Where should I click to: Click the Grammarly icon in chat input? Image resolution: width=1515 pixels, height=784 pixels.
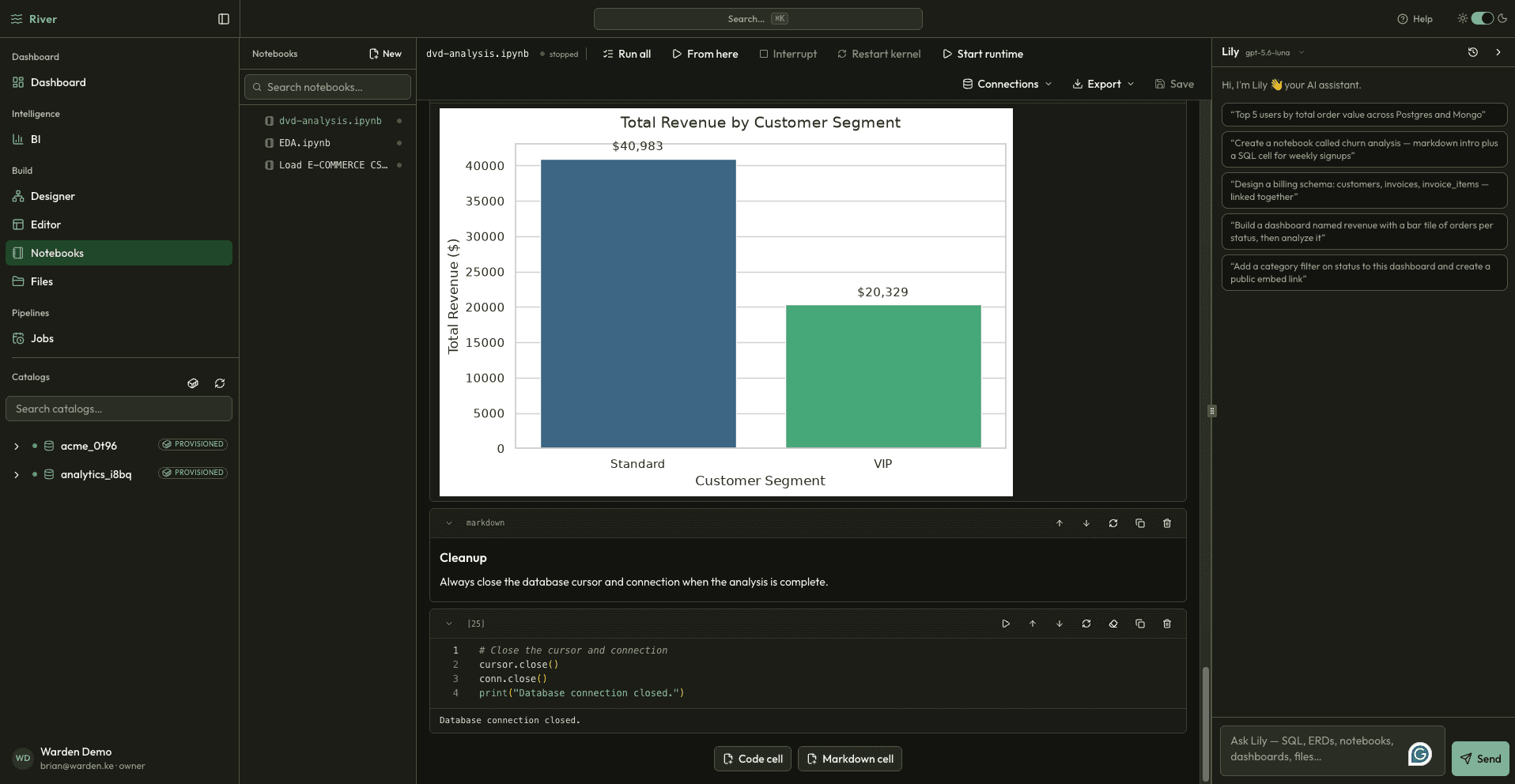tap(1420, 754)
